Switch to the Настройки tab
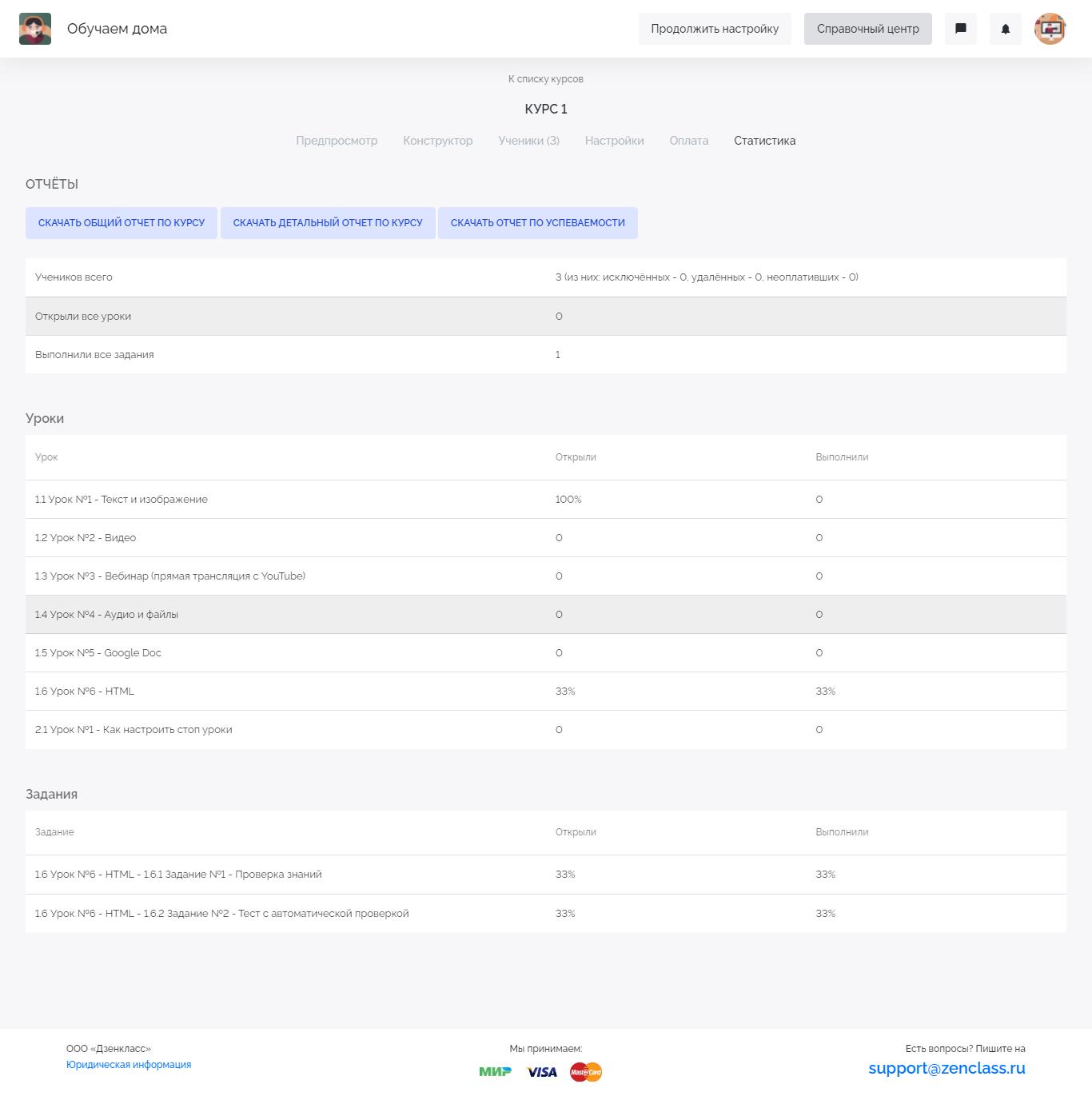1092x1120 pixels. [x=615, y=141]
